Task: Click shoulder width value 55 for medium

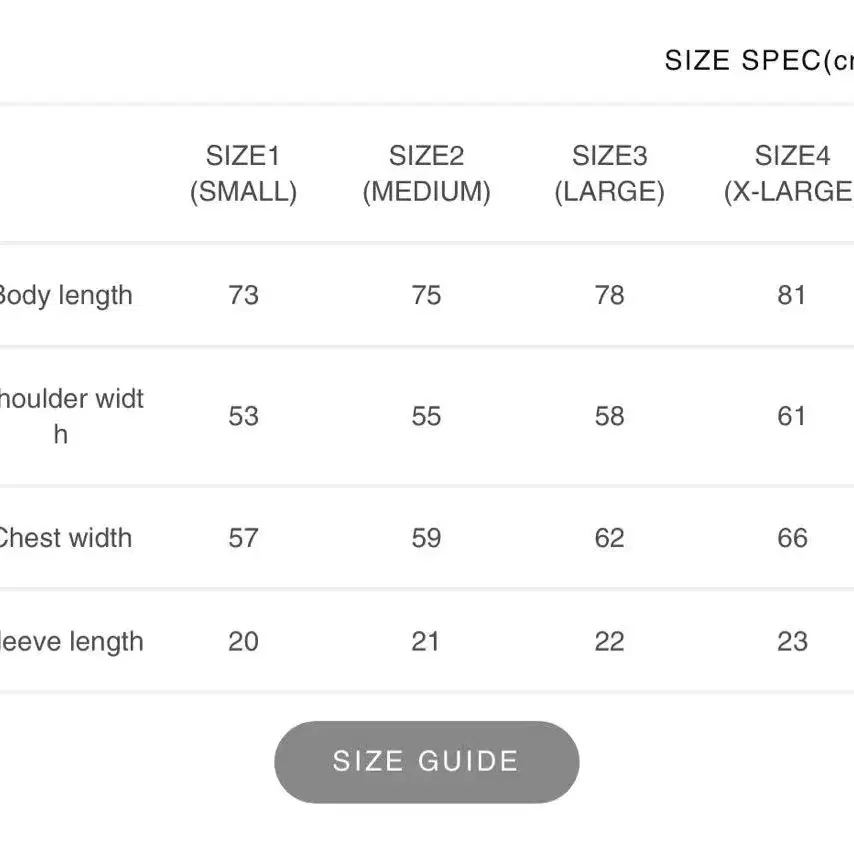Action: [426, 416]
